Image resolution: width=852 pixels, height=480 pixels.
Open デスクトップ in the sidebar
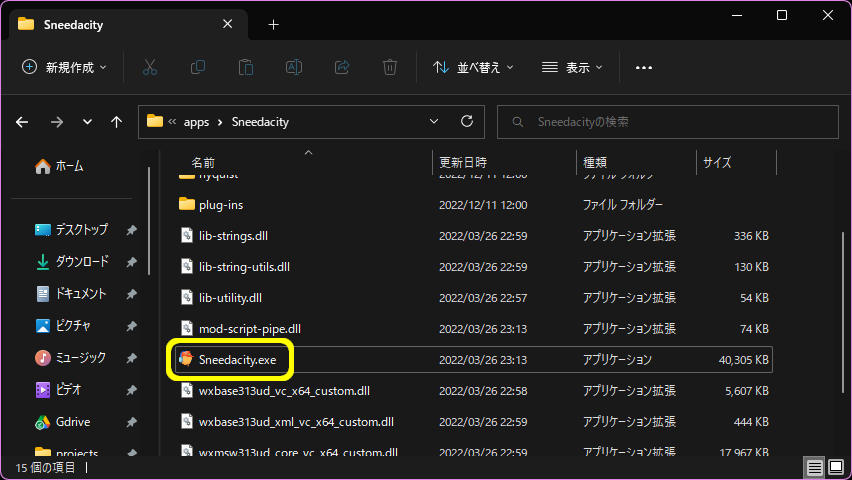click(71, 229)
